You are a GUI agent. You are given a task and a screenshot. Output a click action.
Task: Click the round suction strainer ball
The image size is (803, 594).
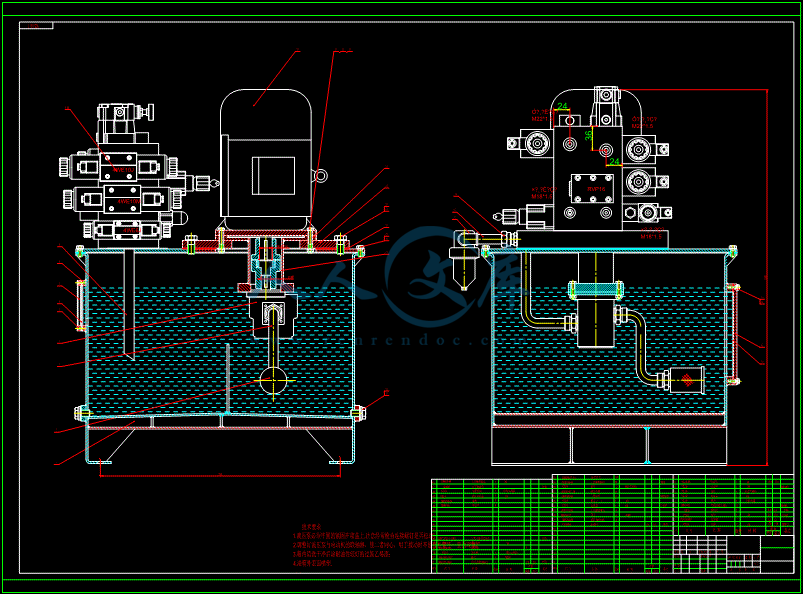(273, 380)
